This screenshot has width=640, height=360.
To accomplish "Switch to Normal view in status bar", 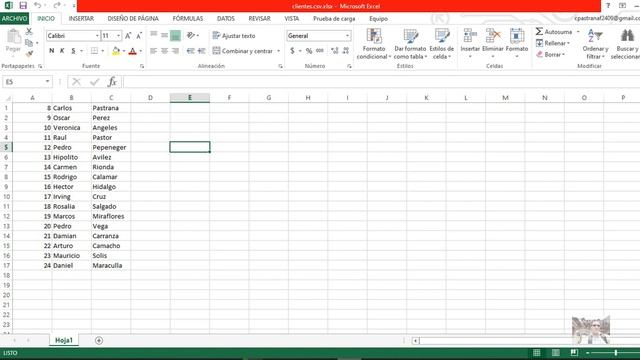I will click(536, 353).
